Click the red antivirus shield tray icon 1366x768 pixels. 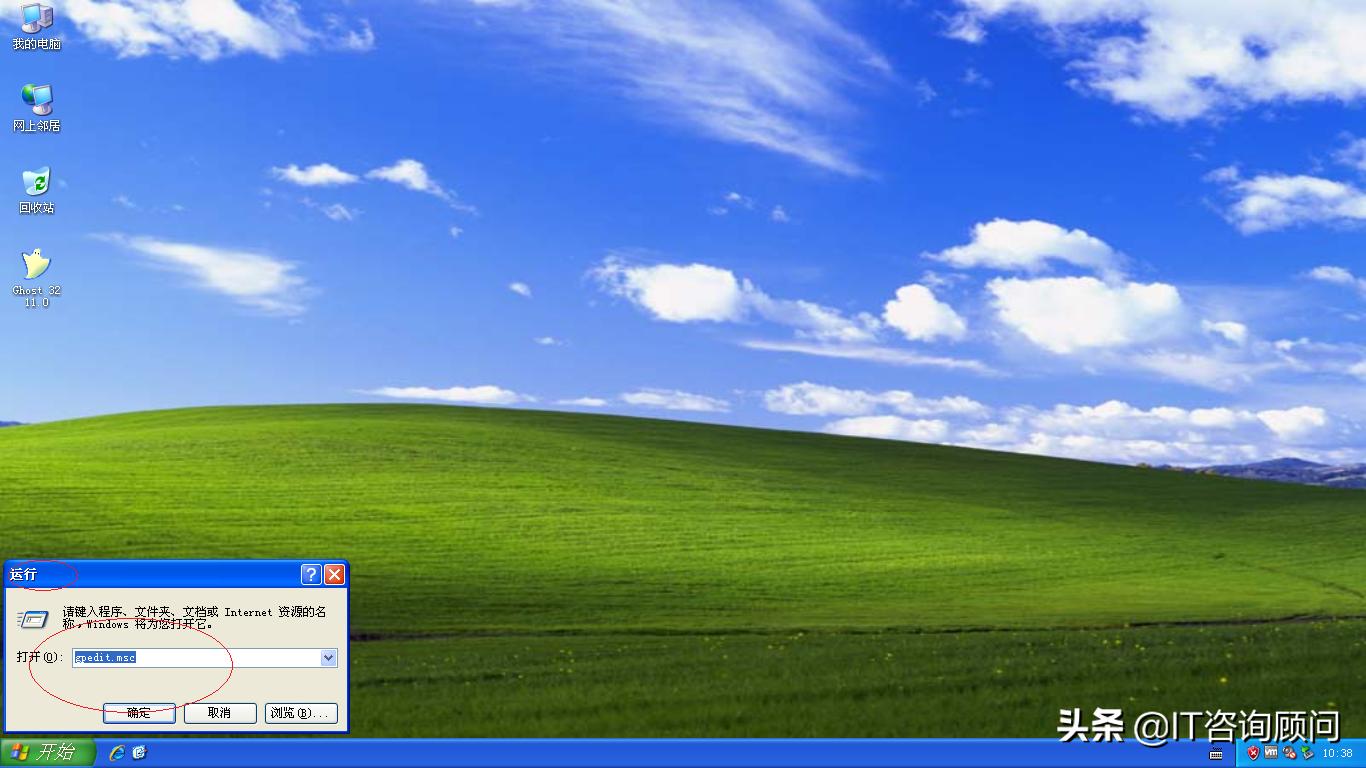coord(1253,753)
